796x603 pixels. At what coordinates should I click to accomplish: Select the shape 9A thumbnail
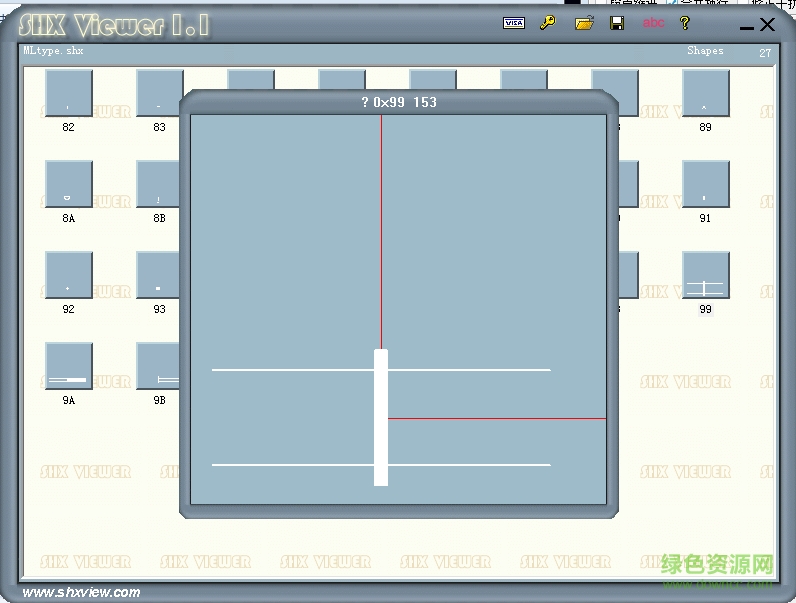pos(69,366)
